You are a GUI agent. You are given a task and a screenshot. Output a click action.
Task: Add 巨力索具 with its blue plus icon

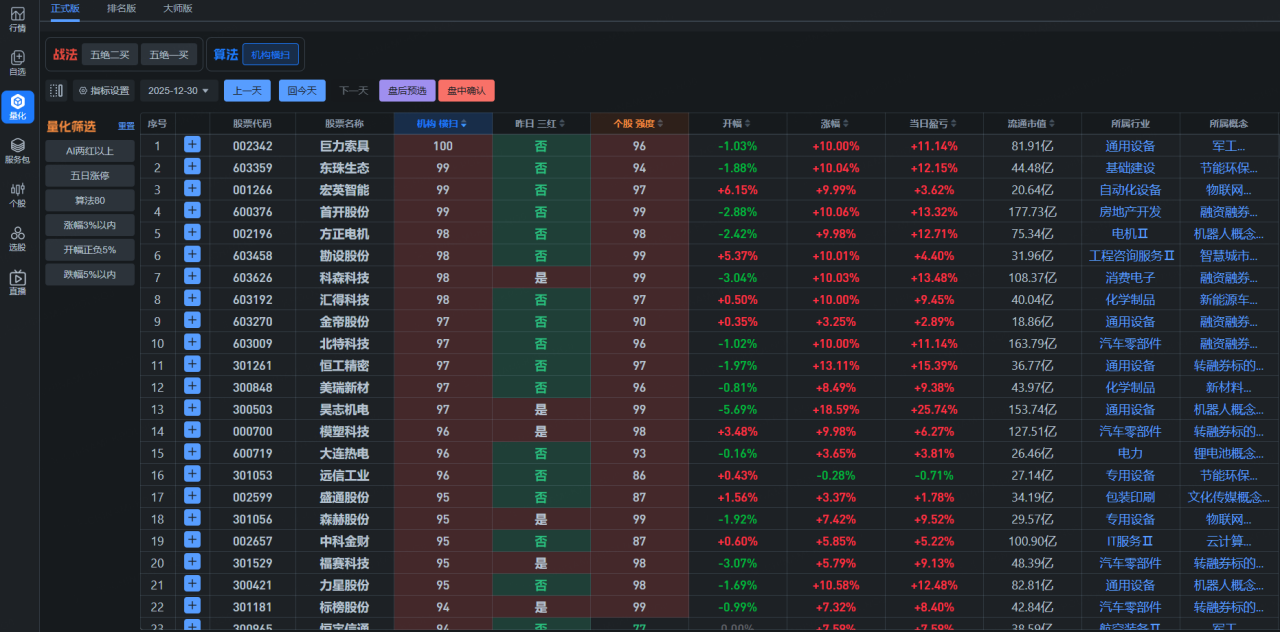tap(192, 145)
